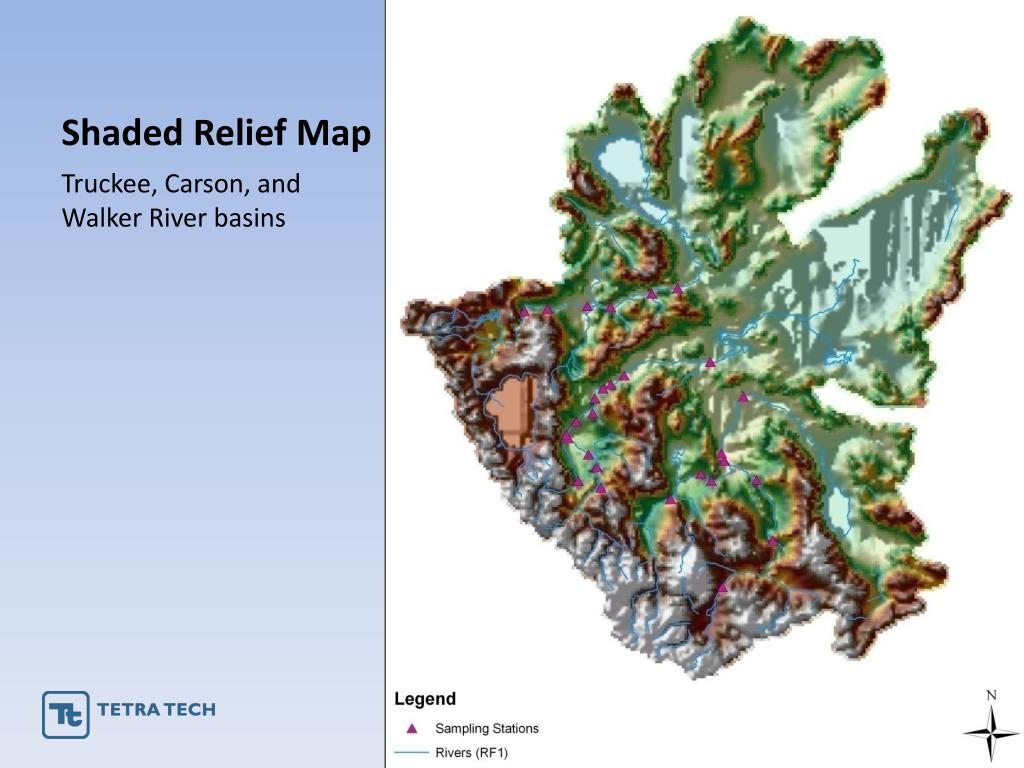This screenshot has width=1024, height=768.
Task: Select the 'Shaded Relief Map' title
Action: 216,133
